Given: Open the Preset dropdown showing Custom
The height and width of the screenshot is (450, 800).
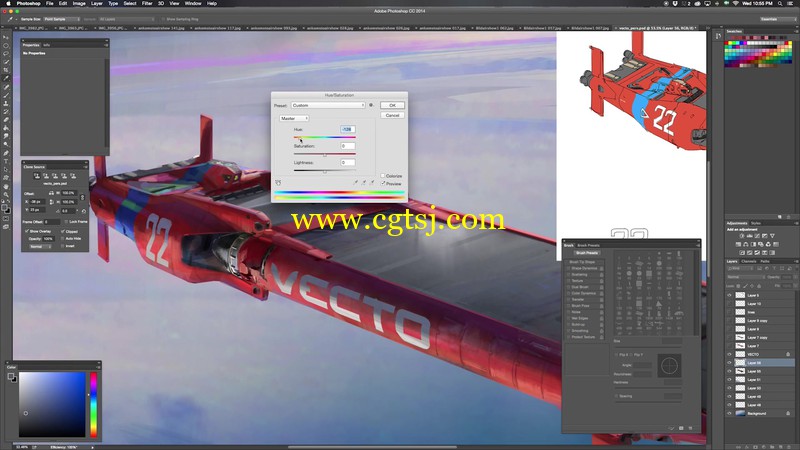Looking at the screenshot, I should [328, 105].
